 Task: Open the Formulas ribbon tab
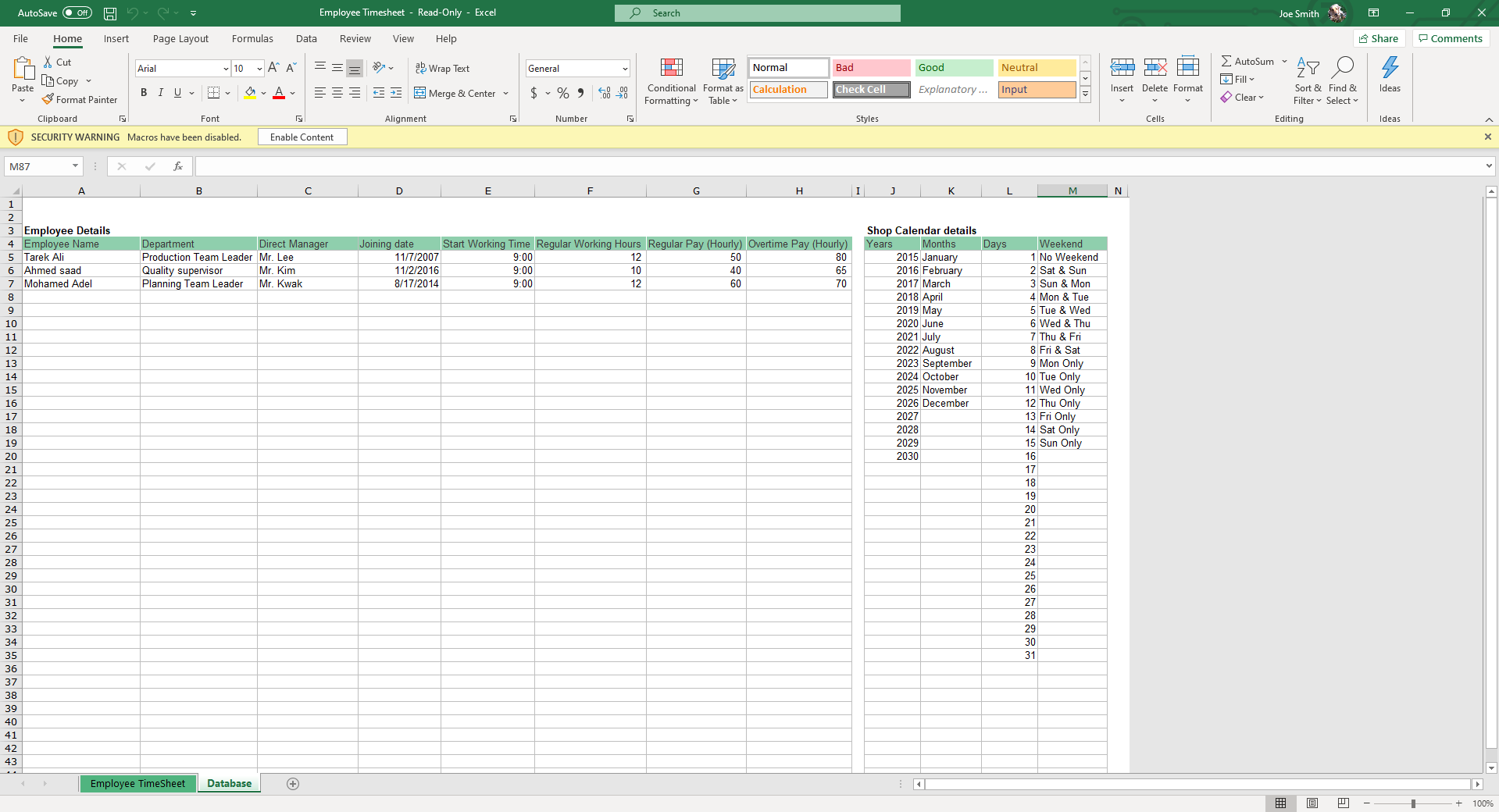[252, 39]
